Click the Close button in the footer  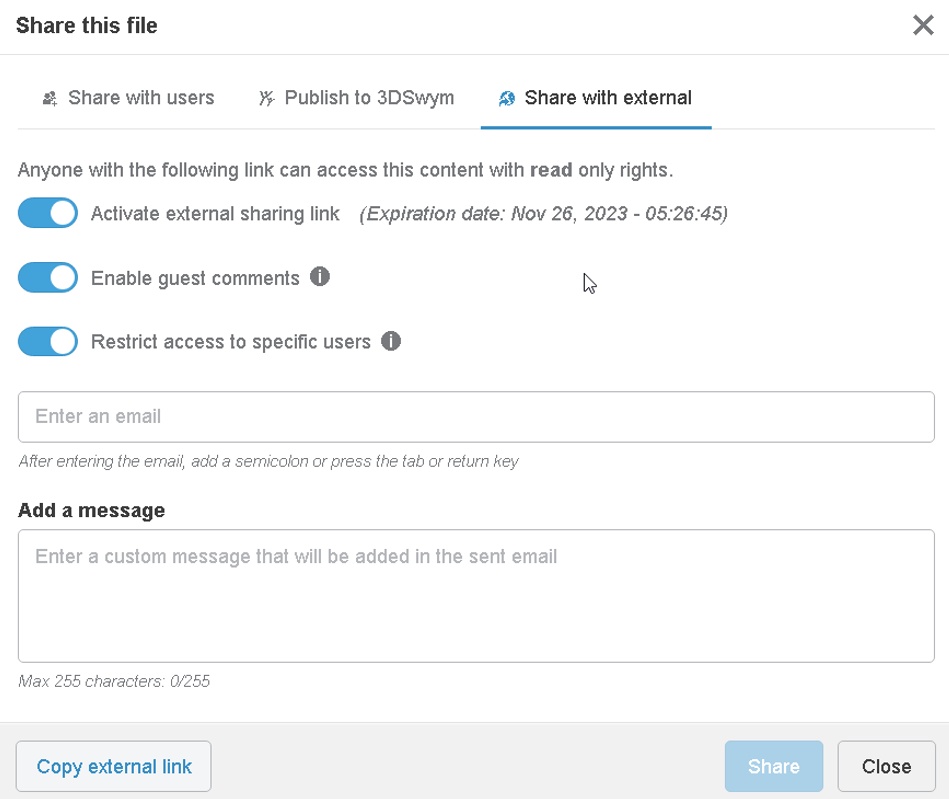click(x=886, y=766)
